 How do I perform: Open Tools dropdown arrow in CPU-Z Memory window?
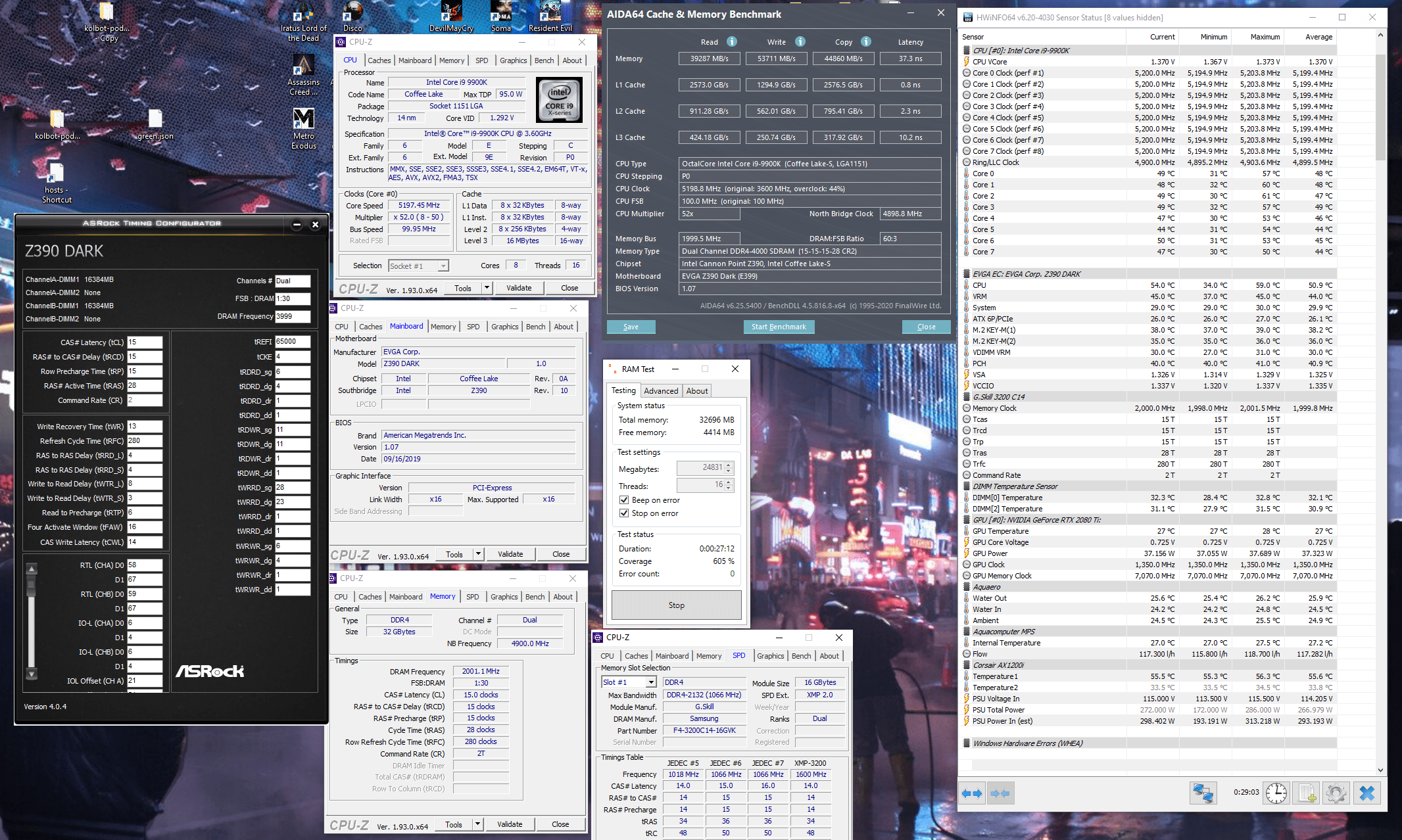[477, 824]
